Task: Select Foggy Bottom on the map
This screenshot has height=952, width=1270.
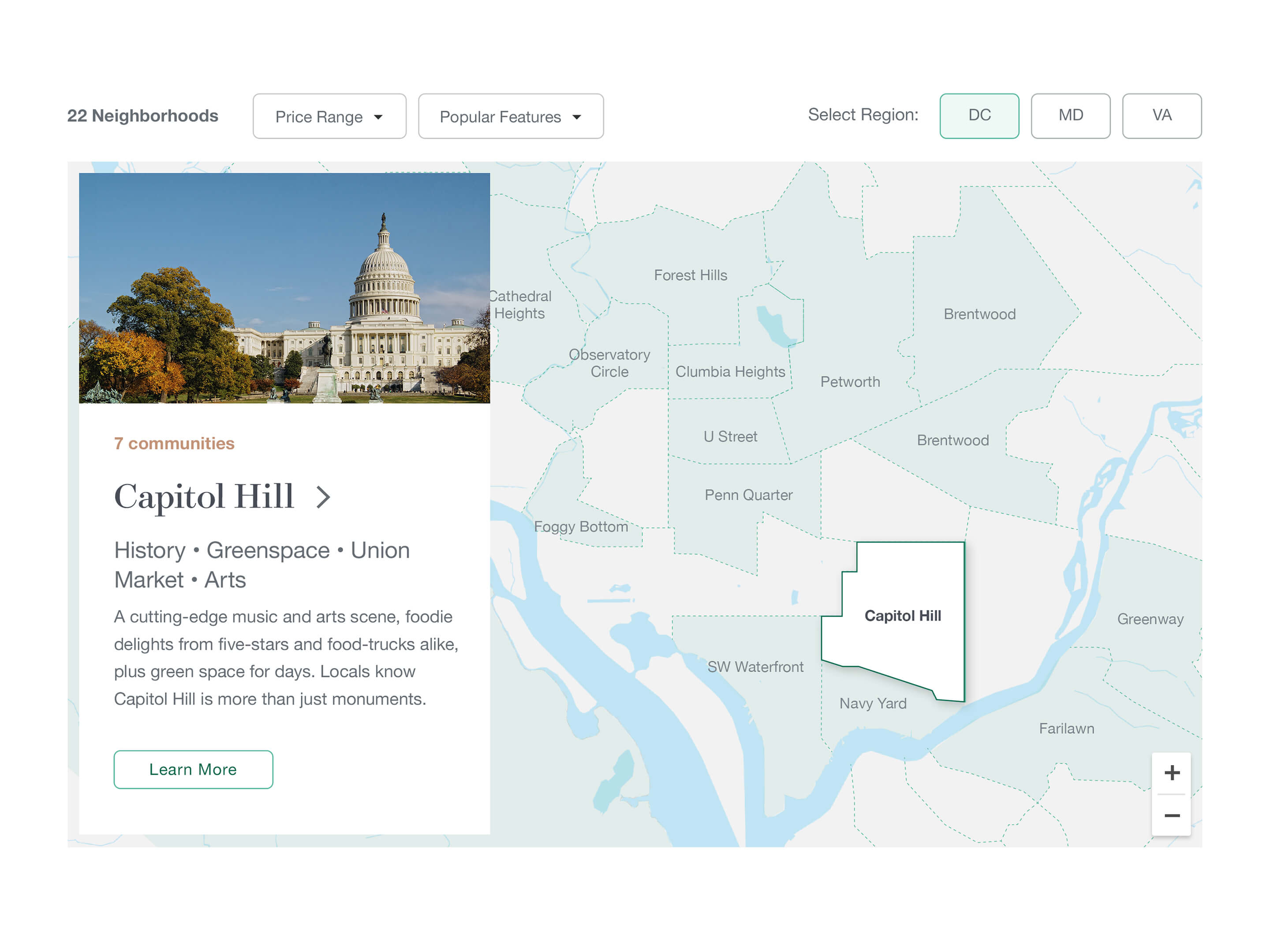Action: (x=580, y=527)
